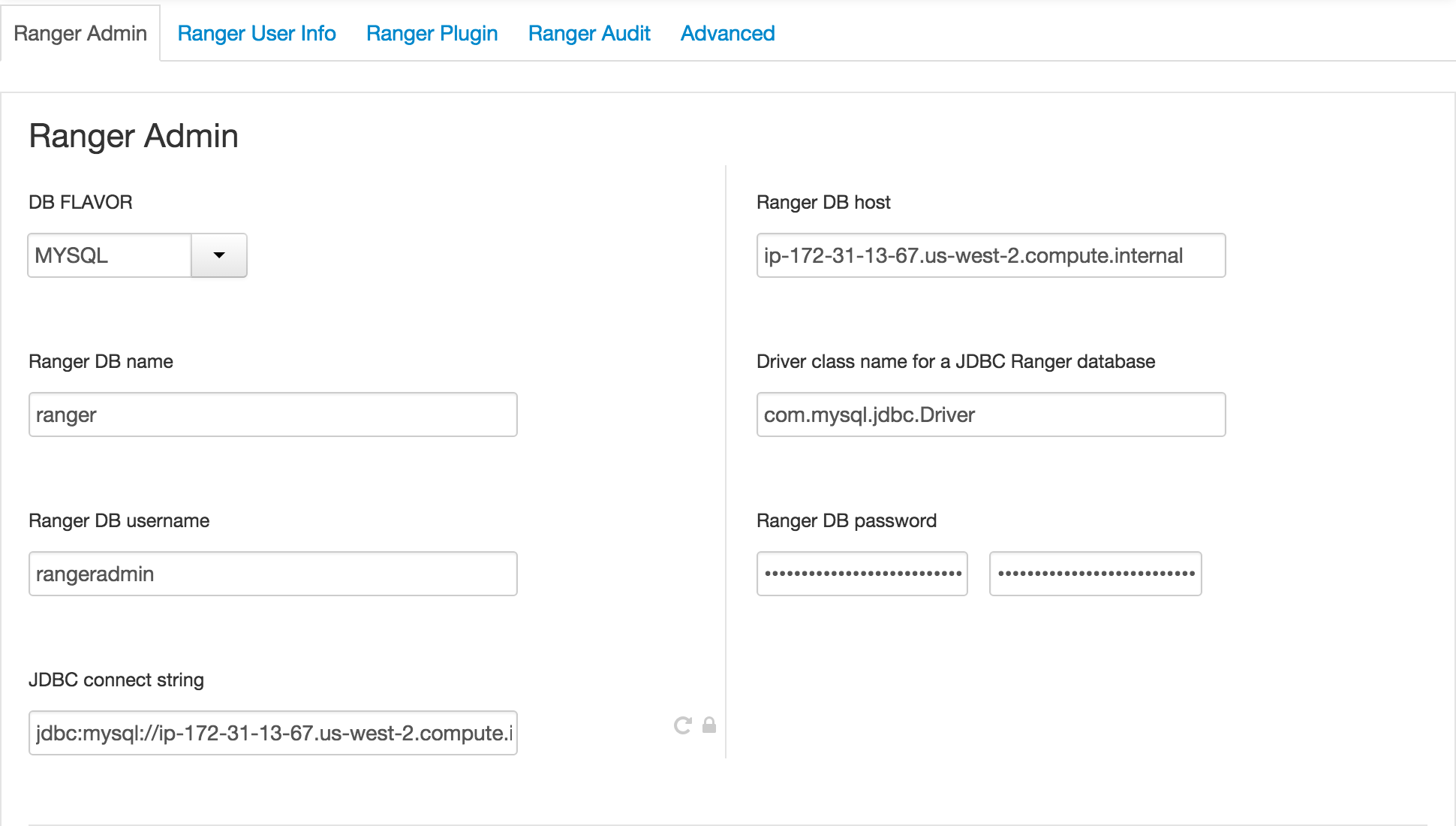Select the Ranger Admin tab
Screen dimensions: 1456x826
(80, 33)
